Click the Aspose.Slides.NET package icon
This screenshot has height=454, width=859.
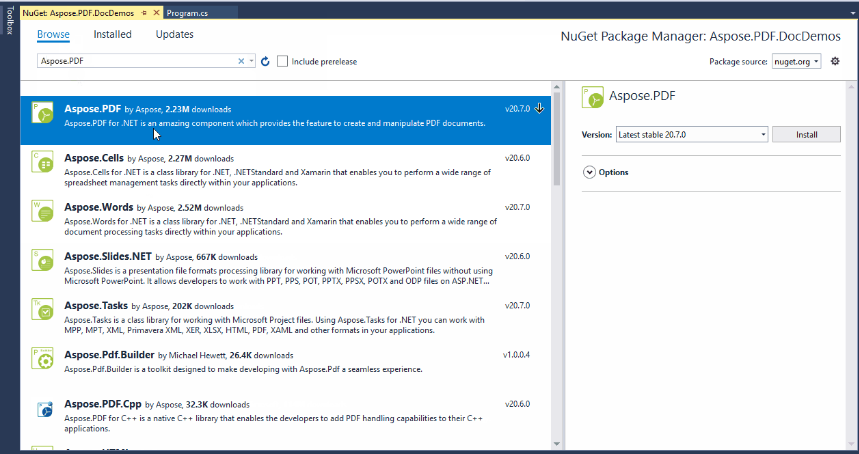click(x=44, y=261)
